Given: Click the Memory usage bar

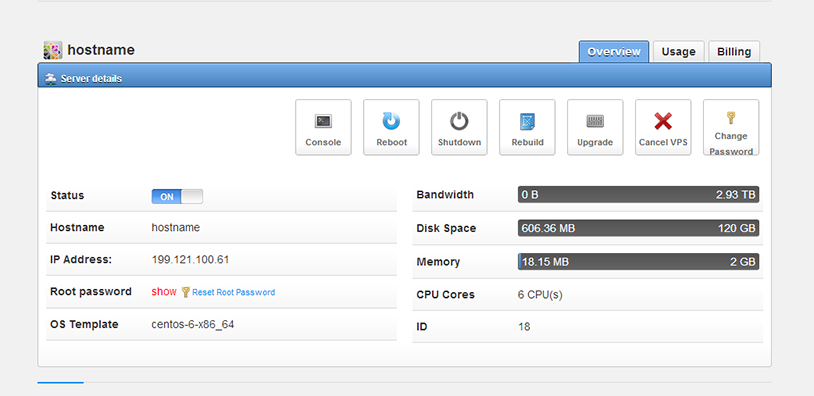Looking at the screenshot, I should 639,262.
